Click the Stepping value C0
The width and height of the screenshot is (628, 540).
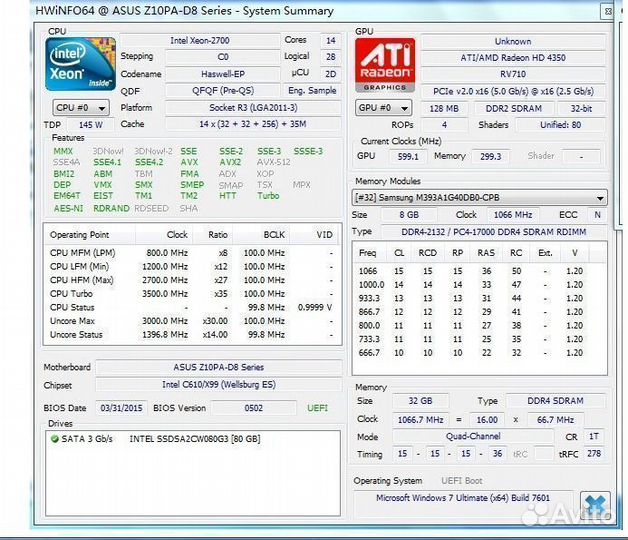point(223,57)
